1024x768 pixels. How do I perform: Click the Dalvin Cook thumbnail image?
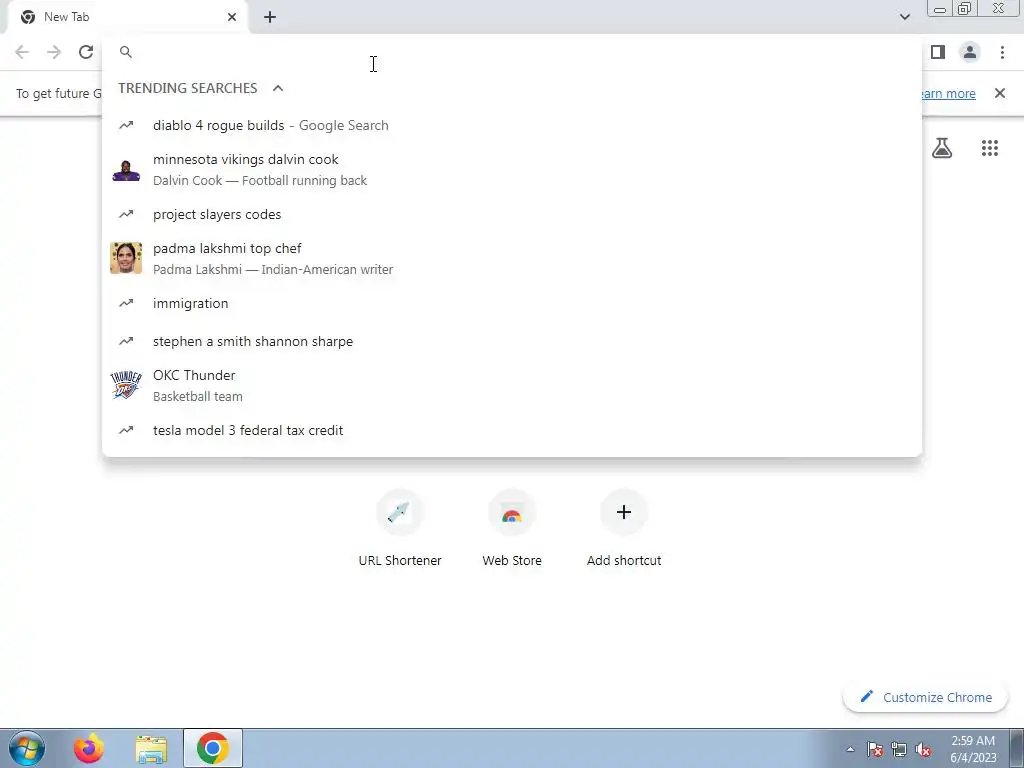[126, 170]
